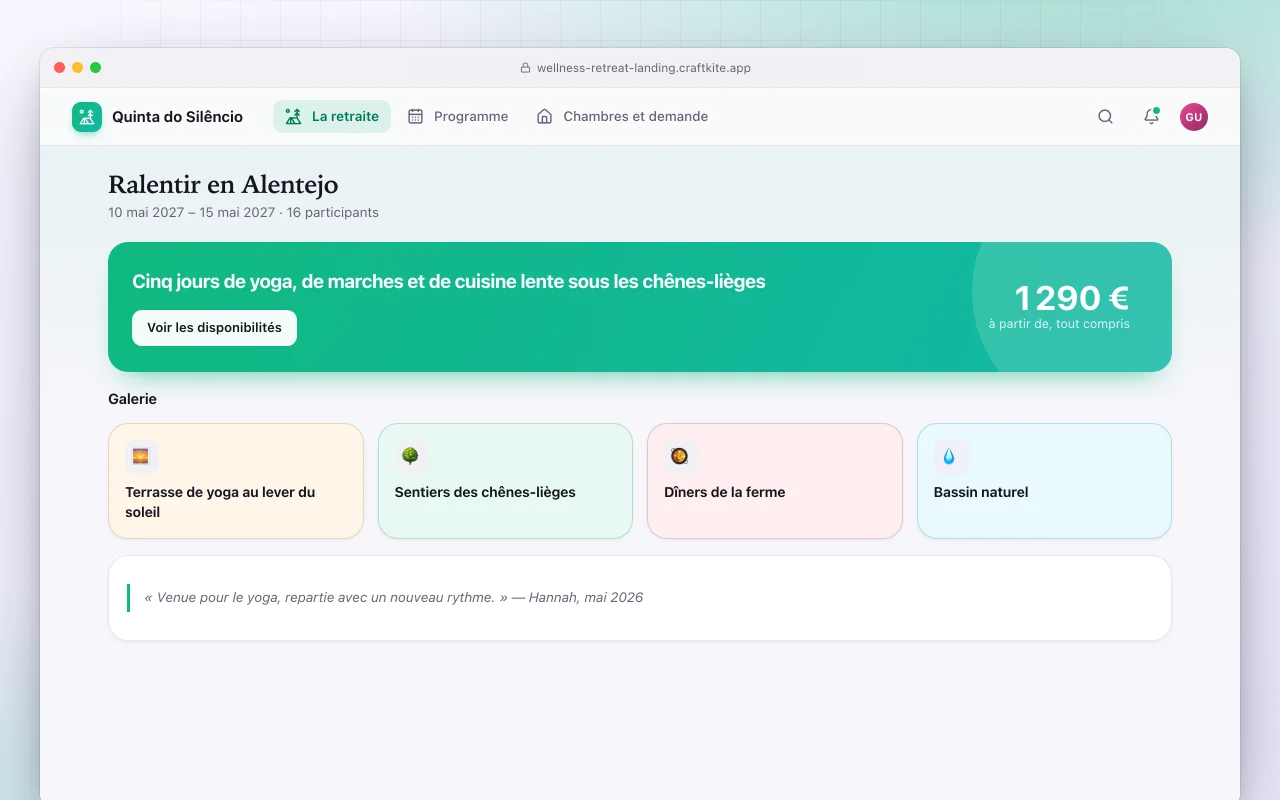
Task: Switch to La retraite tab
Action: 332,117
